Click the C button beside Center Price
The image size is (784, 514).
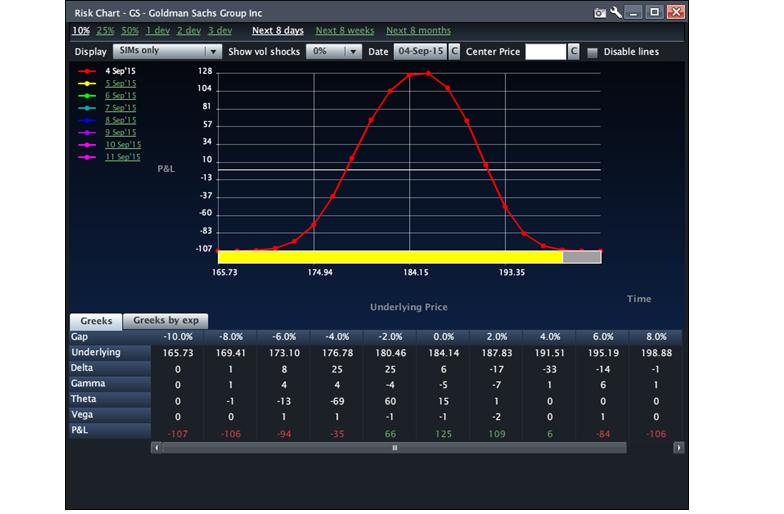click(x=574, y=51)
